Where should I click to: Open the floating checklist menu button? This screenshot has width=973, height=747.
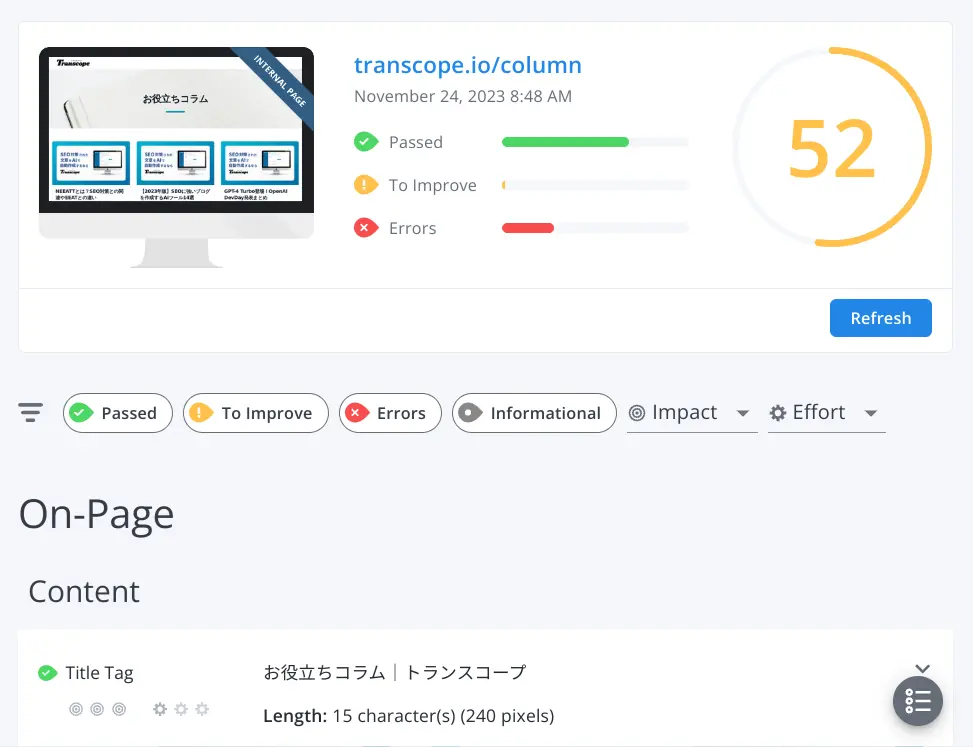917,701
